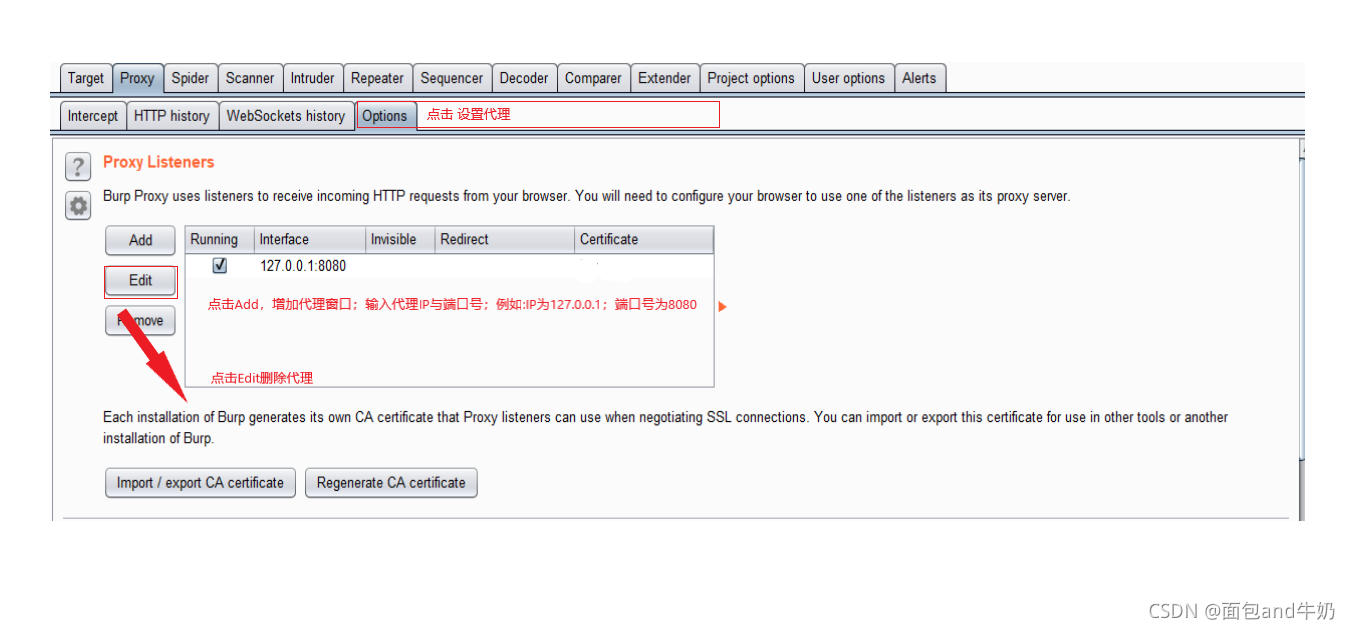Select the Alerts tab
The width and height of the screenshot is (1350, 629).
[x=919, y=78]
